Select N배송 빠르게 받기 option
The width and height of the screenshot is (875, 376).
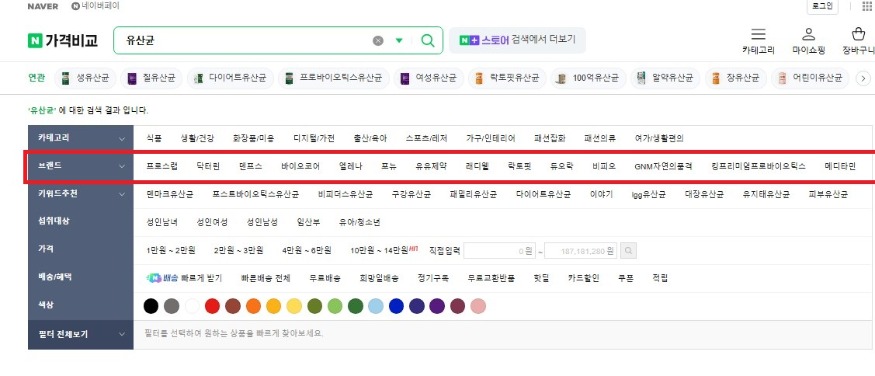point(184,278)
